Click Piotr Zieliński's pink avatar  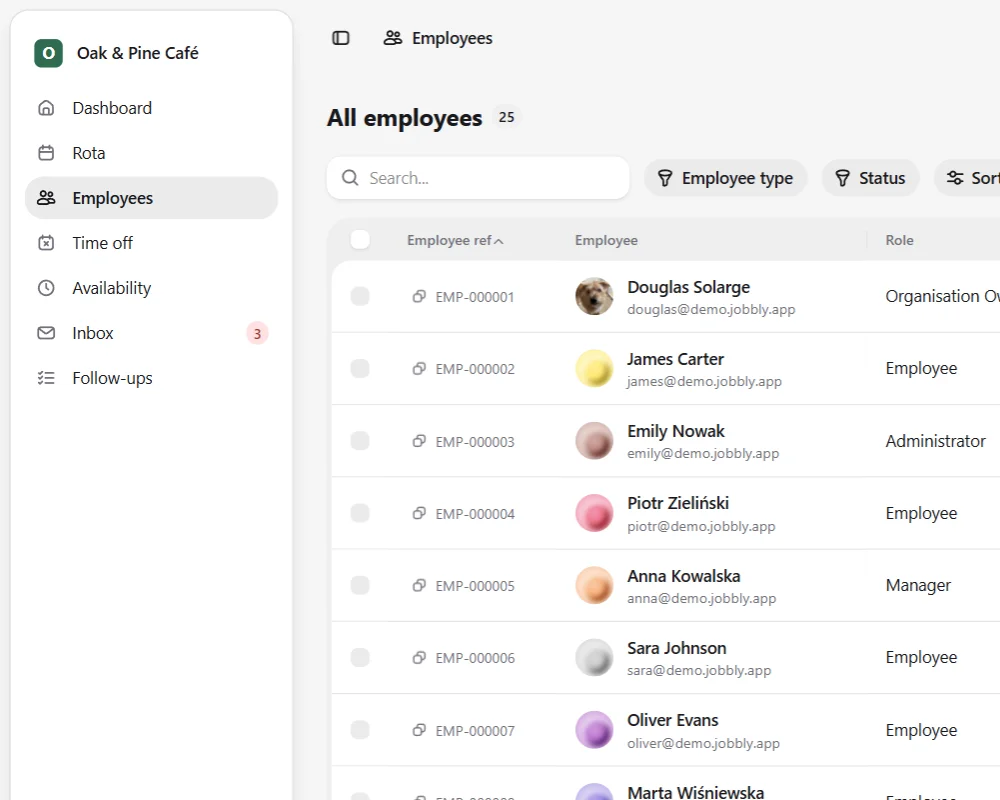pyautogui.click(x=594, y=513)
